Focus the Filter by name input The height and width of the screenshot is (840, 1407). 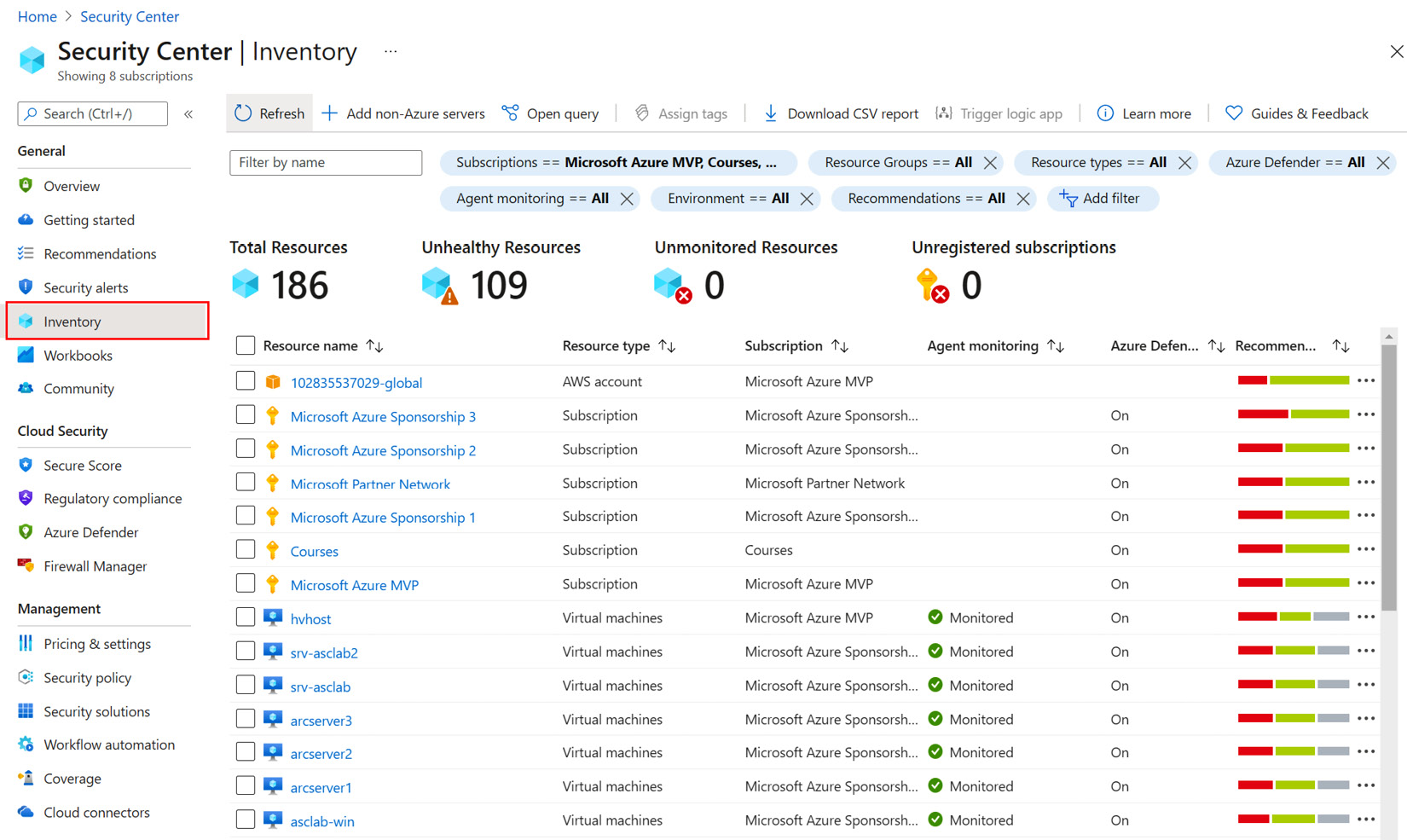click(x=326, y=162)
